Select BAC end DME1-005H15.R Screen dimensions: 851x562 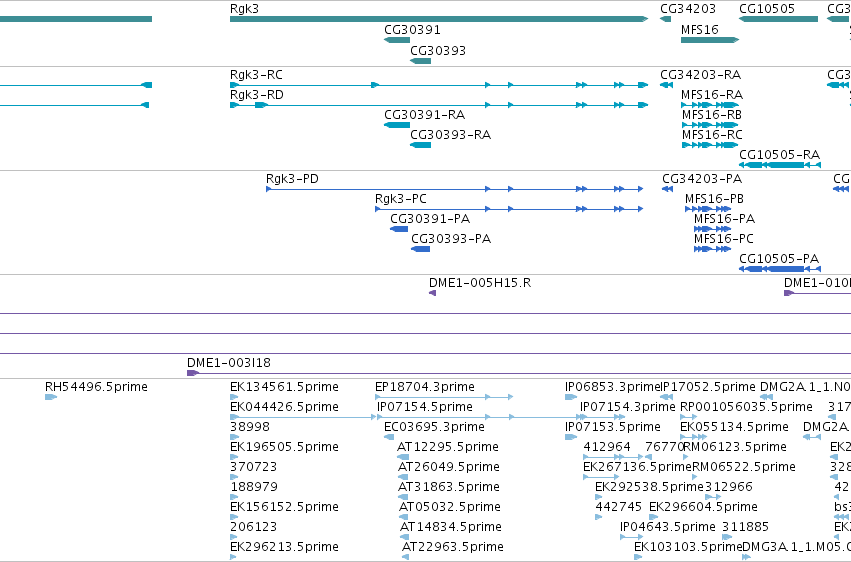433,293
